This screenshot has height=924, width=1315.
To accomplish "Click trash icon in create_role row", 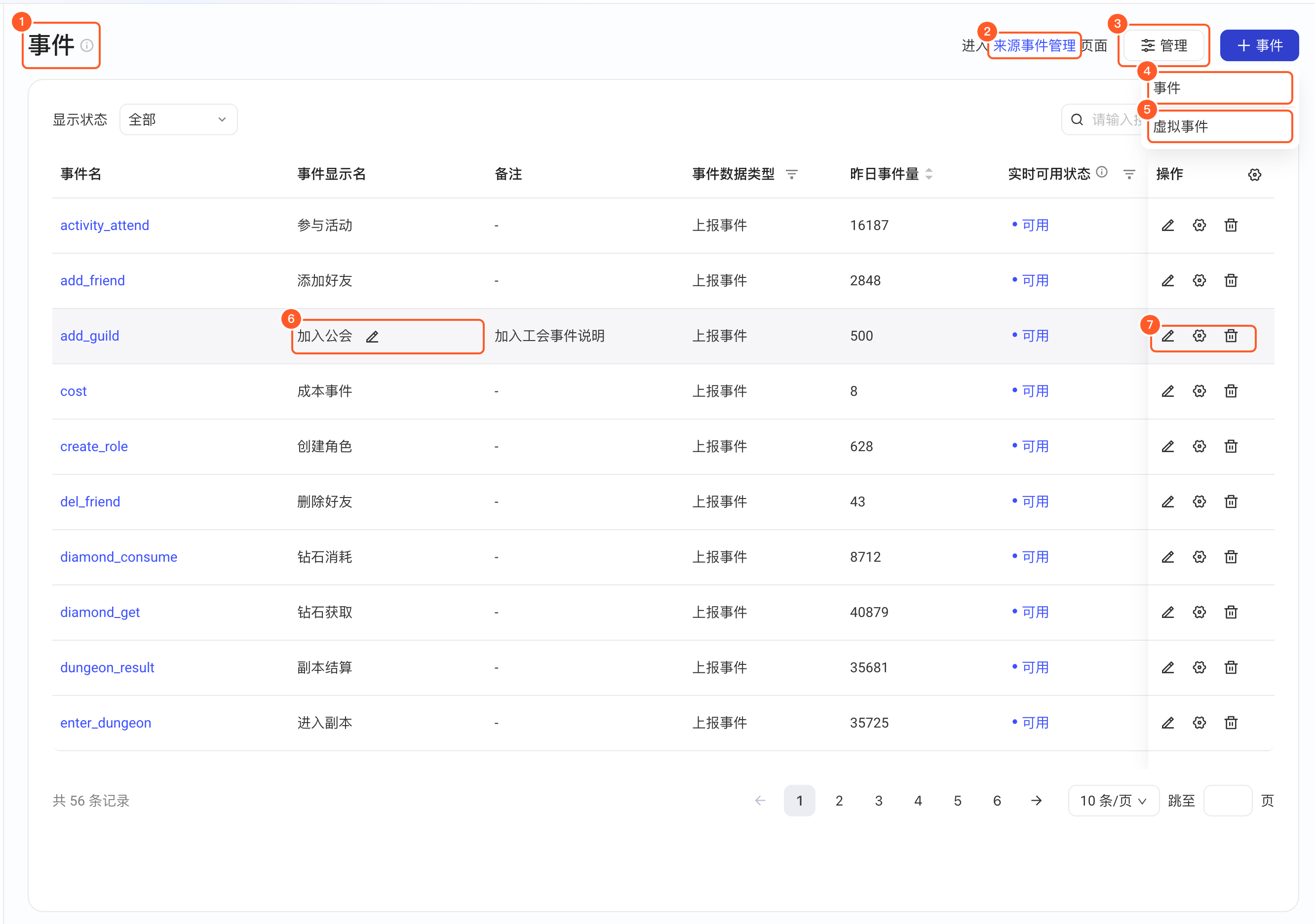I will click(1230, 446).
